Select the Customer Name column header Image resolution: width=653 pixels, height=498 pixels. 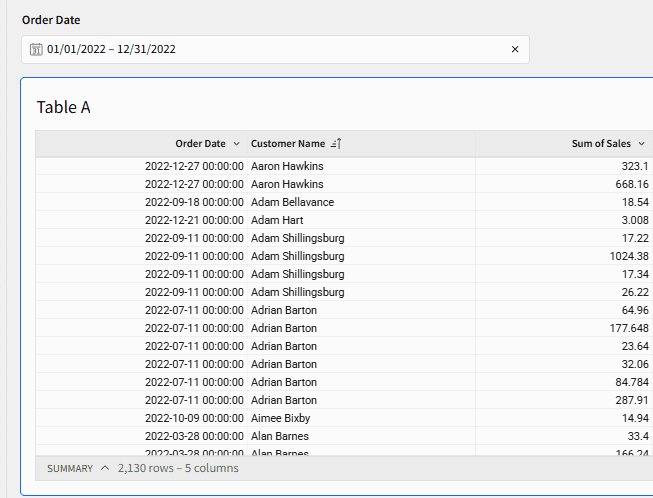(288, 144)
